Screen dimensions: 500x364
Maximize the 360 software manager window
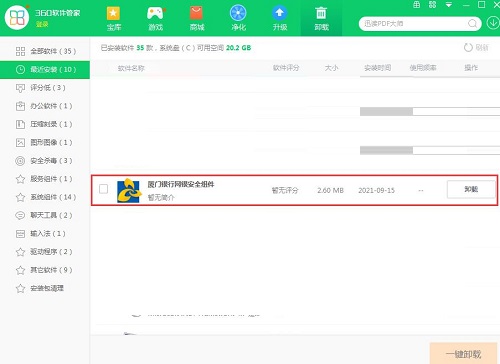coord(481,5)
